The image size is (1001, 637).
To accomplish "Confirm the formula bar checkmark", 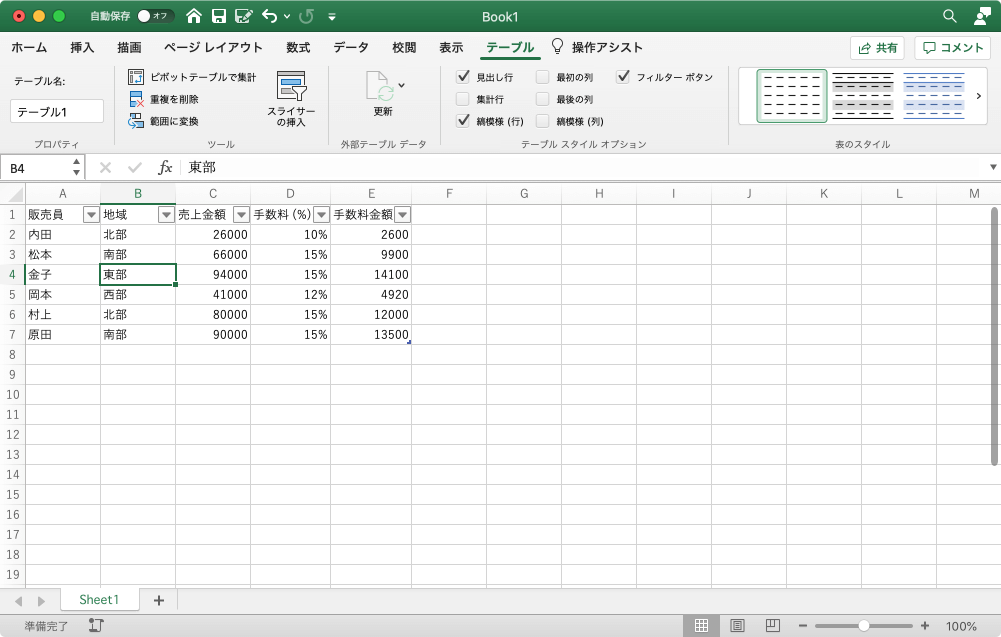I will [x=135, y=168].
